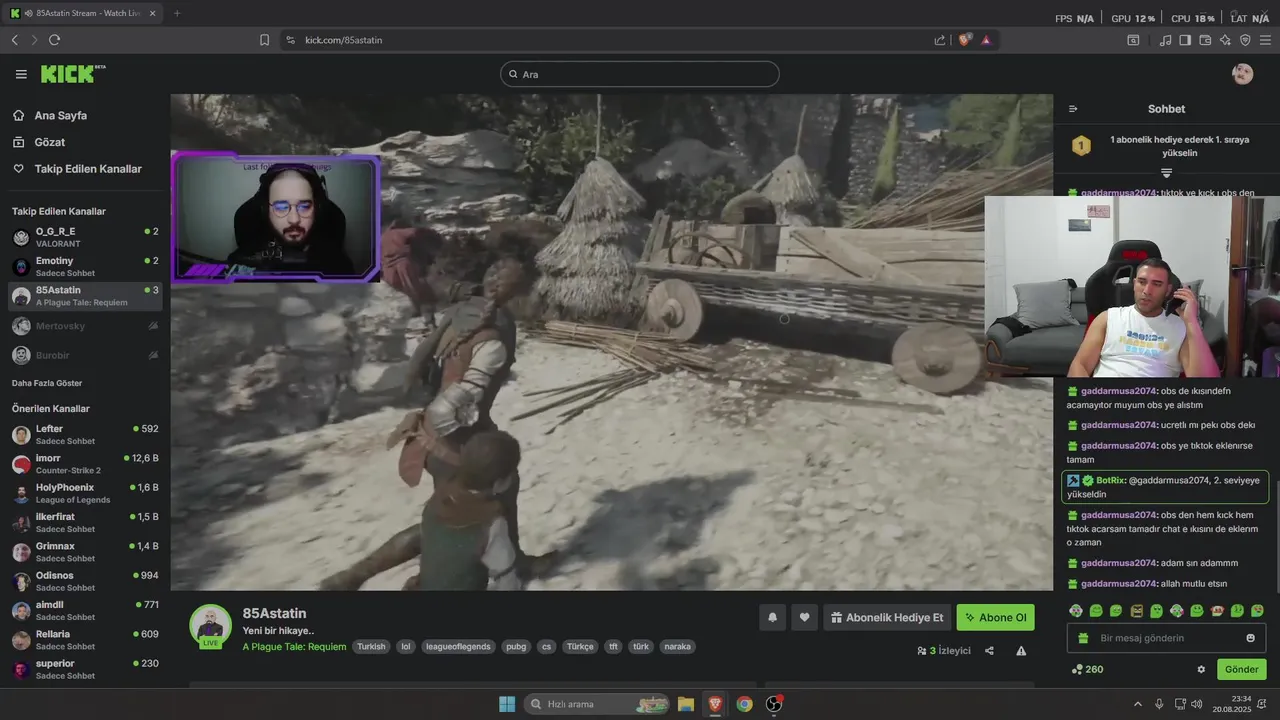Click the pubg tag

(516, 647)
